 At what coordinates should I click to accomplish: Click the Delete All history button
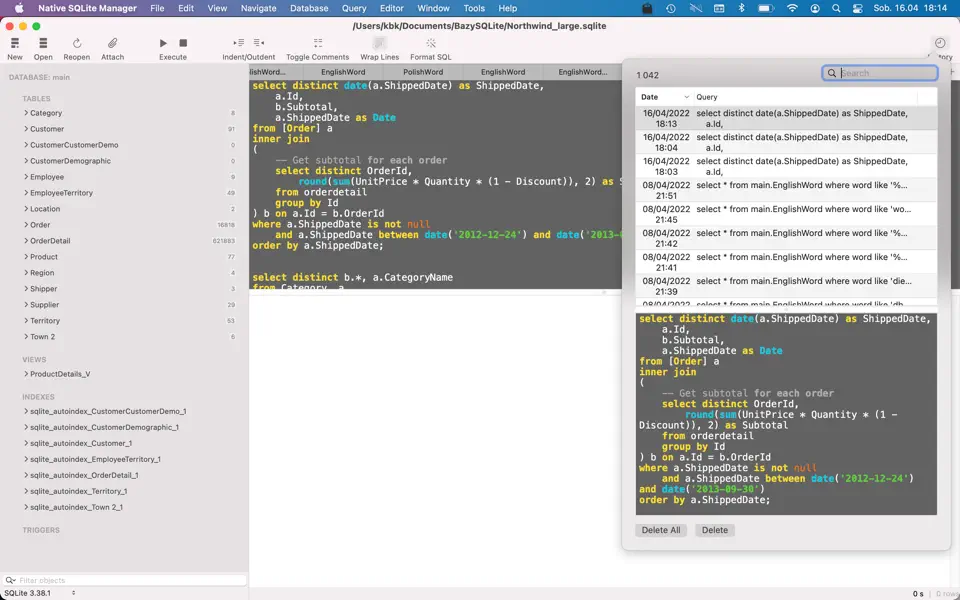coord(661,530)
